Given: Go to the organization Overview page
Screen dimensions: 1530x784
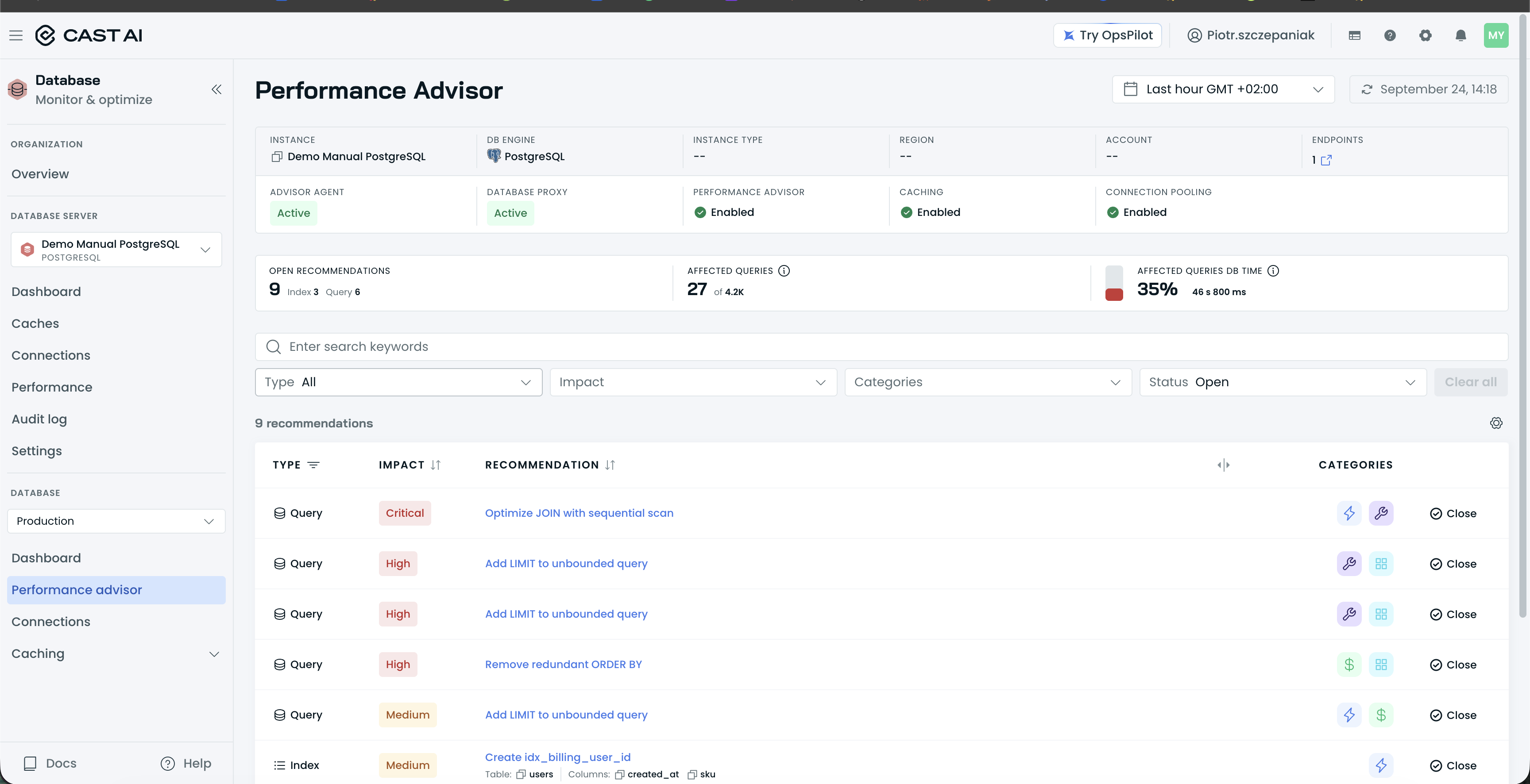Looking at the screenshot, I should [40, 174].
